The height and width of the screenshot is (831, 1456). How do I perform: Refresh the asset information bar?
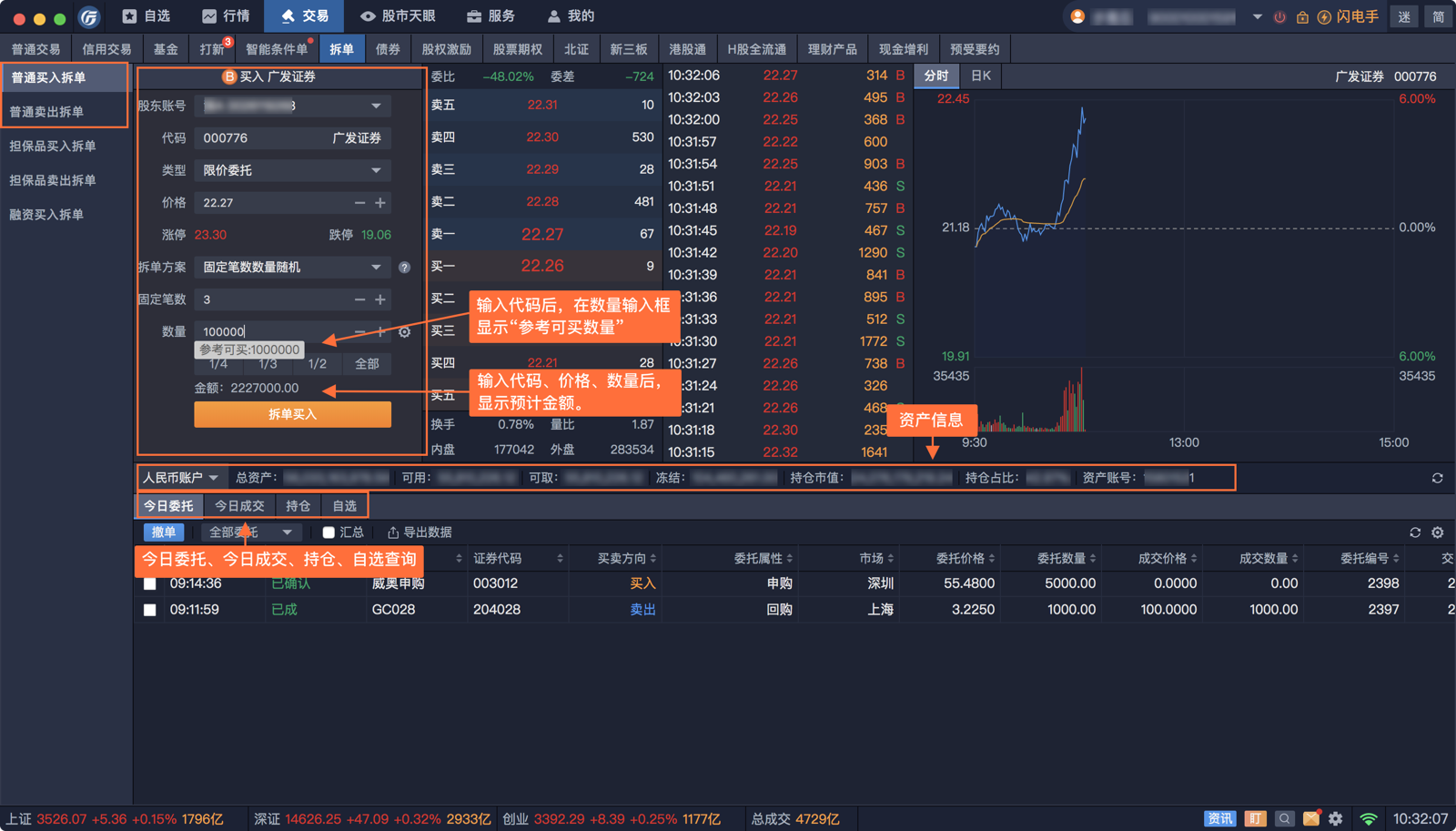point(1438,478)
